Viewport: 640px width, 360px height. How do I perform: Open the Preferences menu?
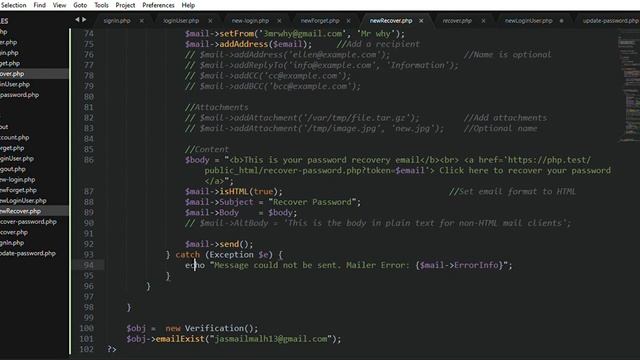click(x=158, y=5)
